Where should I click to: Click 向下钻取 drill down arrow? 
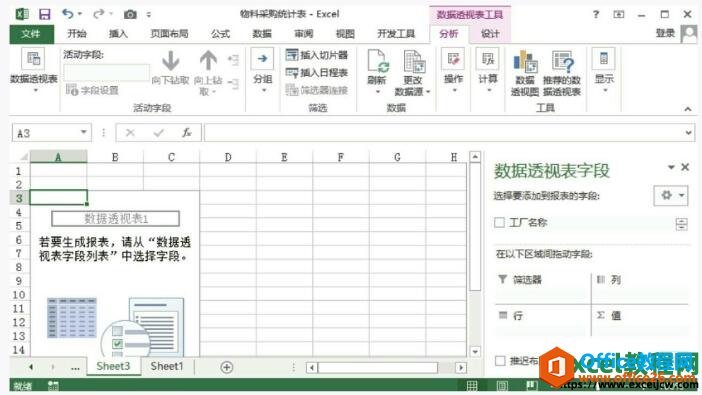(x=171, y=68)
